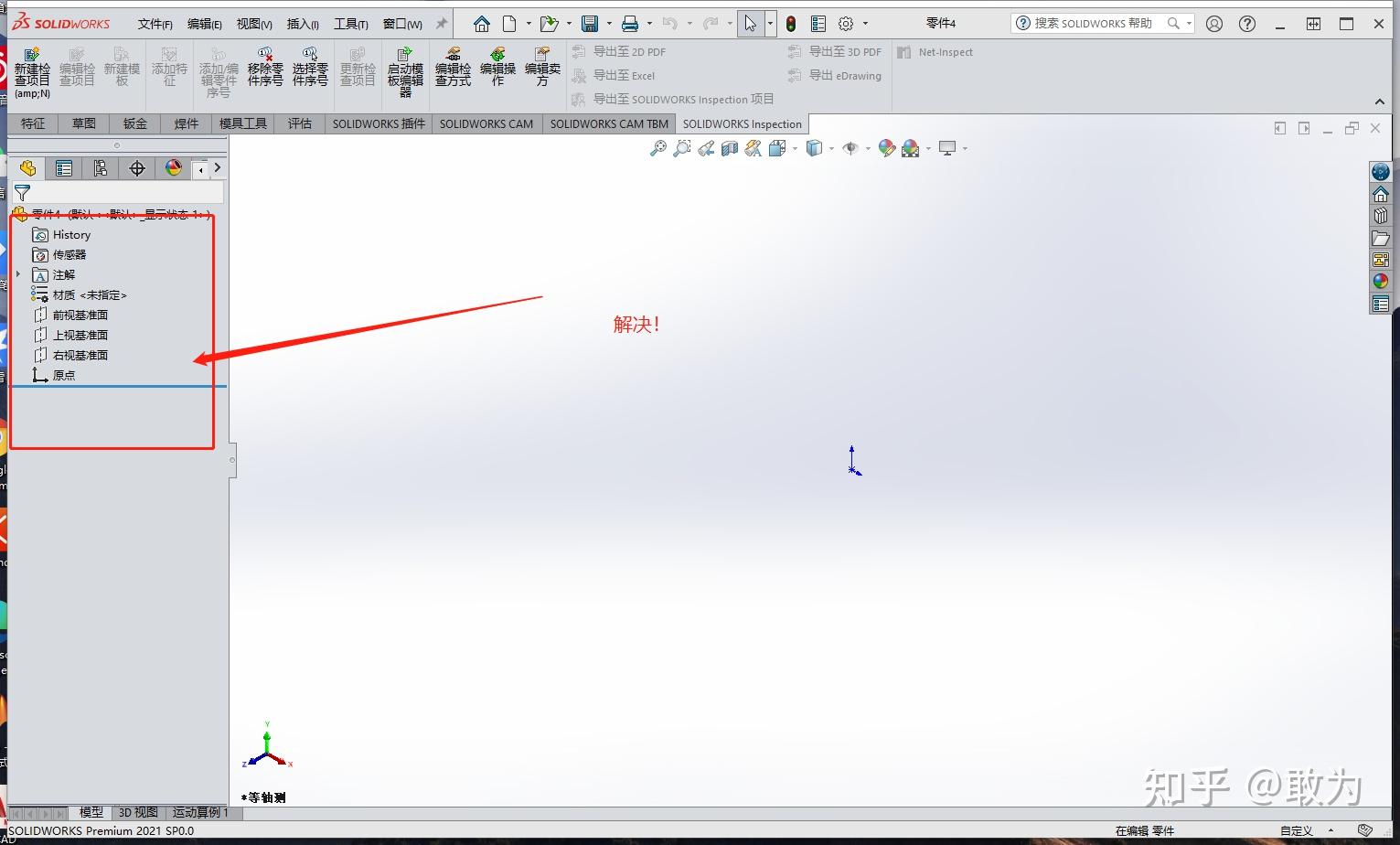Screen dimensions: 1400x845
Task: Click 选择零件序号 select balloons tool
Action: 310,68
